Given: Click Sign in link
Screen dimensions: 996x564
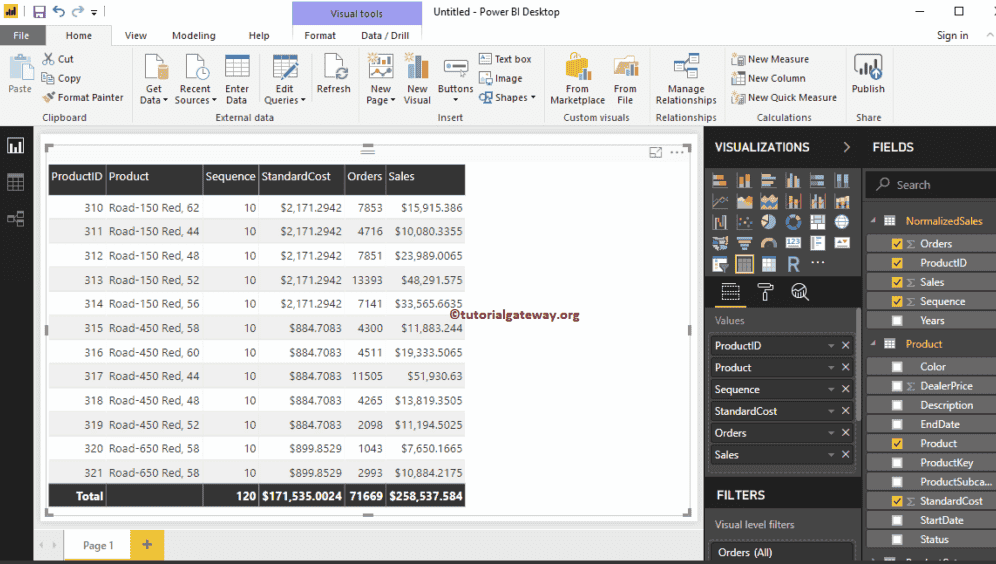Looking at the screenshot, I should coord(952,36).
